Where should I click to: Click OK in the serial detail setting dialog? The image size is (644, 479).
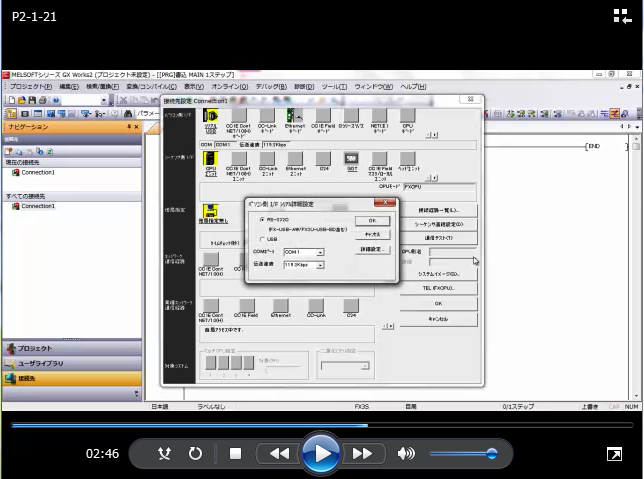coord(373,221)
